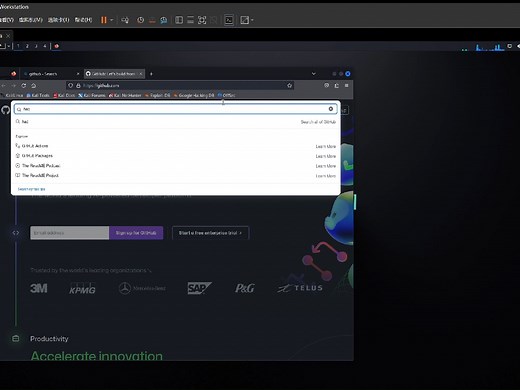The image size is (520, 390).
Task: Click the Email address input field
Action: coord(70,233)
